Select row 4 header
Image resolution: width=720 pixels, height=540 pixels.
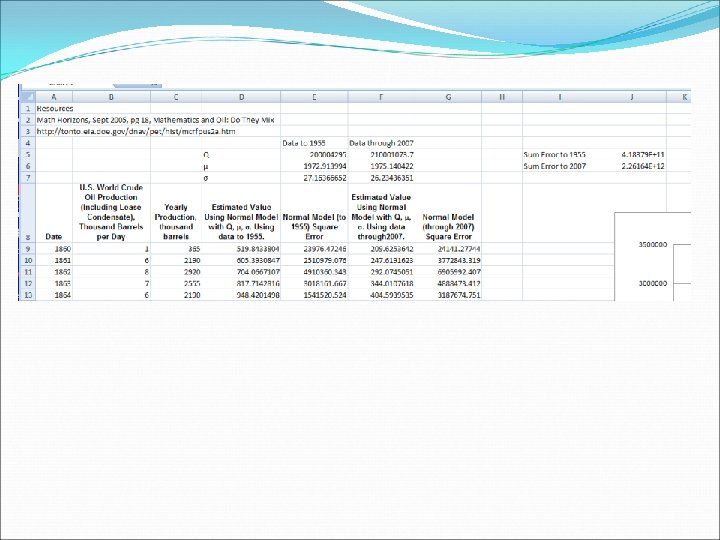[x=28, y=143]
